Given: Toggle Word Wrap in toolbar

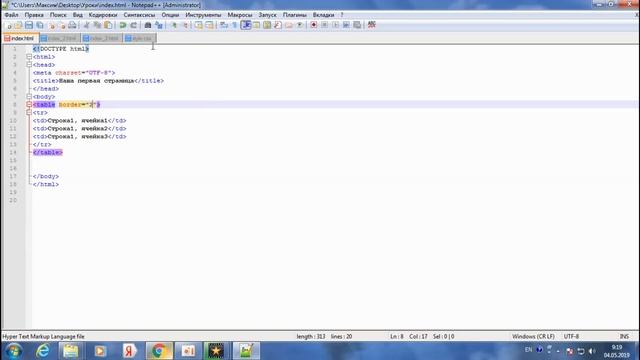Looking at the screenshot, I should coord(224,25).
